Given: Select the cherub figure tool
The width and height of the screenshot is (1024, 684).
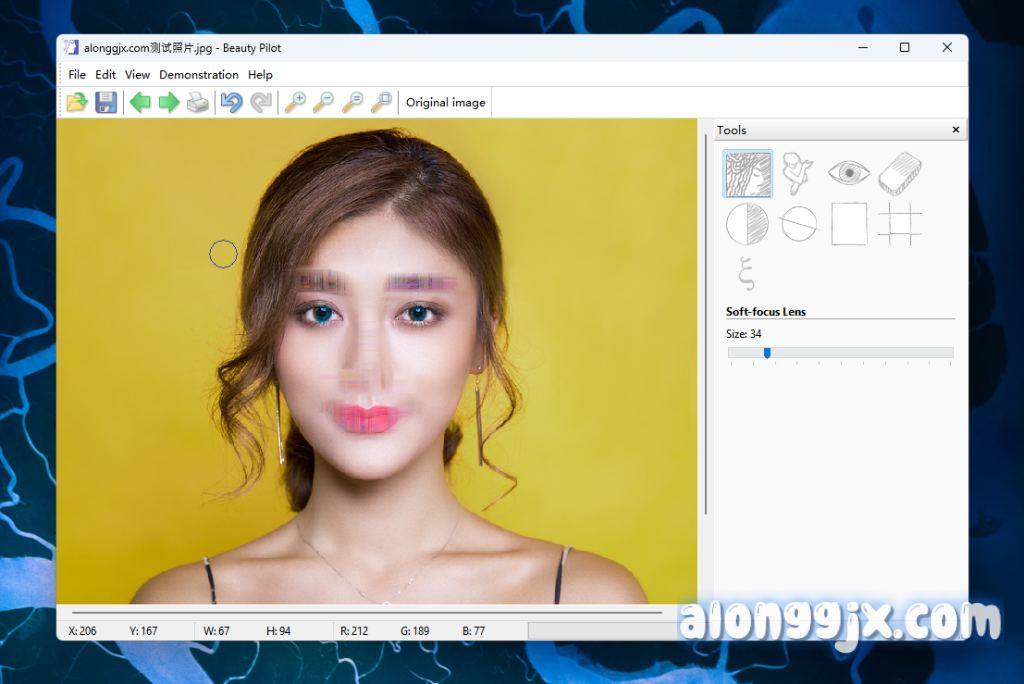Looking at the screenshot, I should [x=798, y=174].
